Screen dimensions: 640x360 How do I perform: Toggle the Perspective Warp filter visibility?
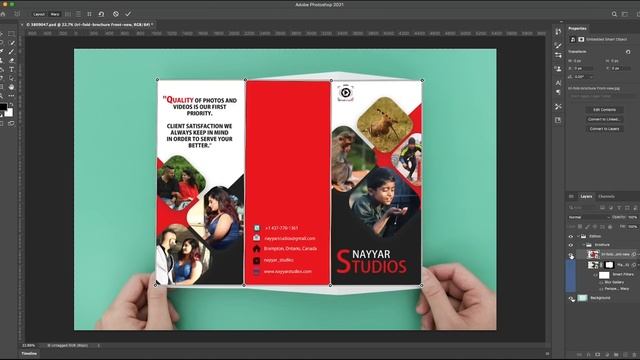[x=601, y=289]
